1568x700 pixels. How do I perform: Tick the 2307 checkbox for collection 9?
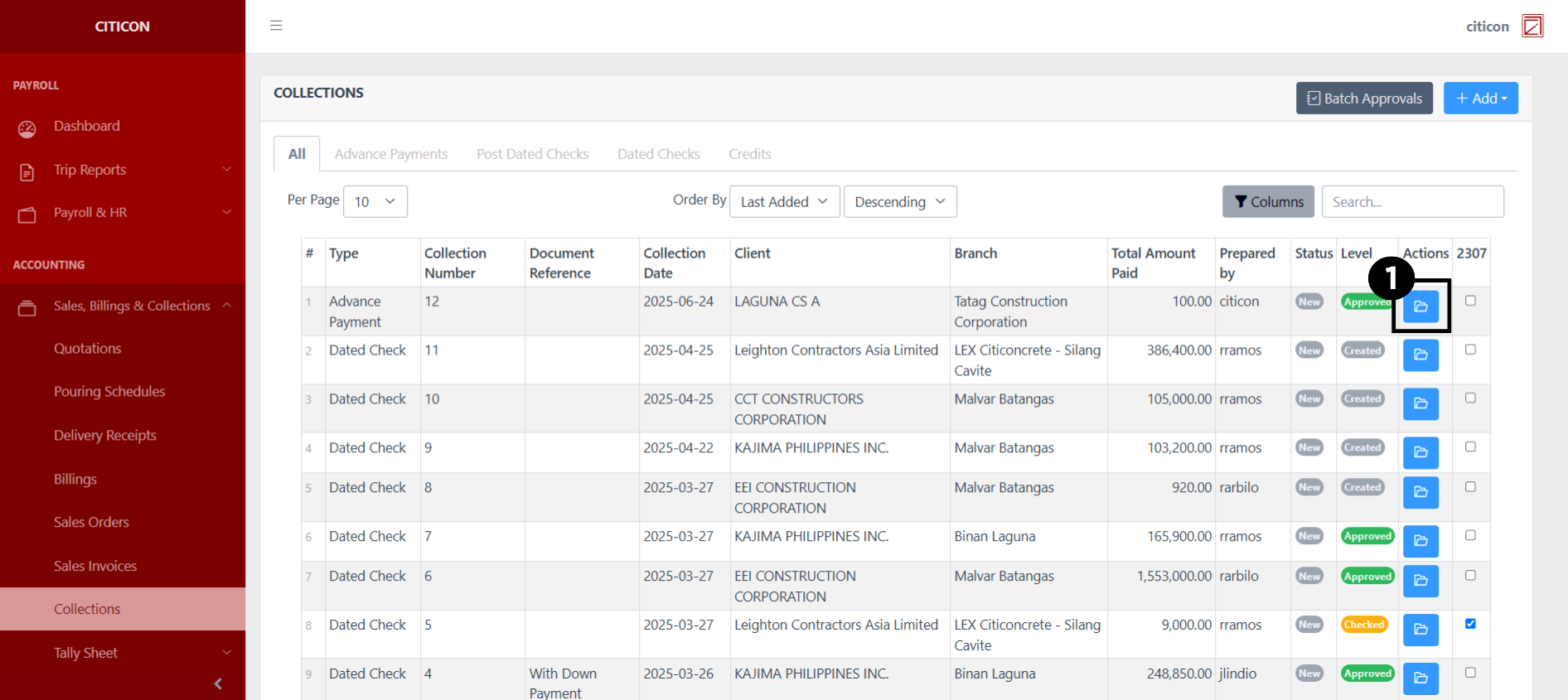(x=1470, y=447)
